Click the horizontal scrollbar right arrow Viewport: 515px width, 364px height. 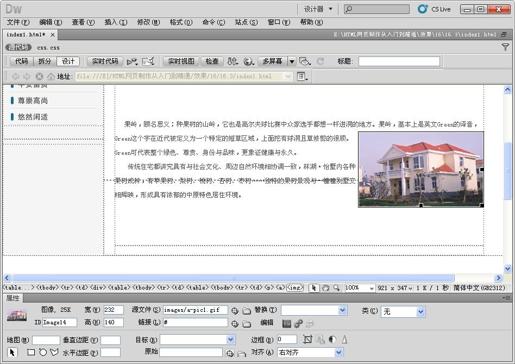[499, 278]
